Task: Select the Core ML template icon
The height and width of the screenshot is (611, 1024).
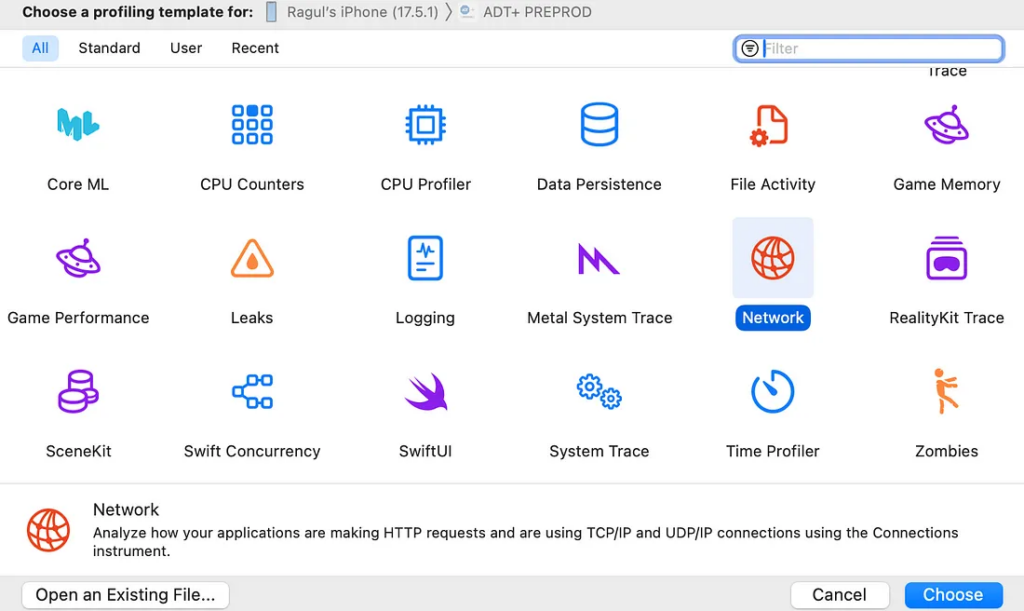Action: pos(78,124)
